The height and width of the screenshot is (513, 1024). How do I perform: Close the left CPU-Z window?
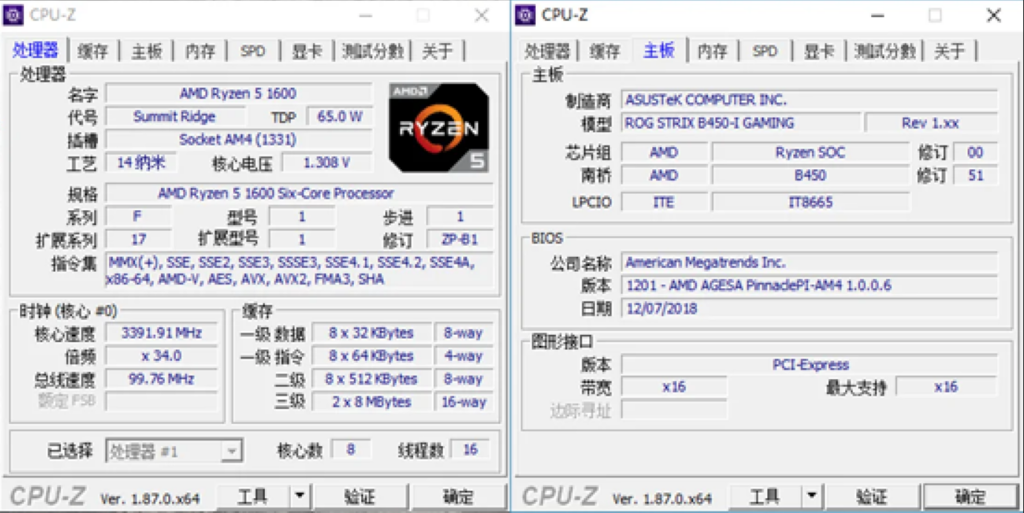point(481,15)
